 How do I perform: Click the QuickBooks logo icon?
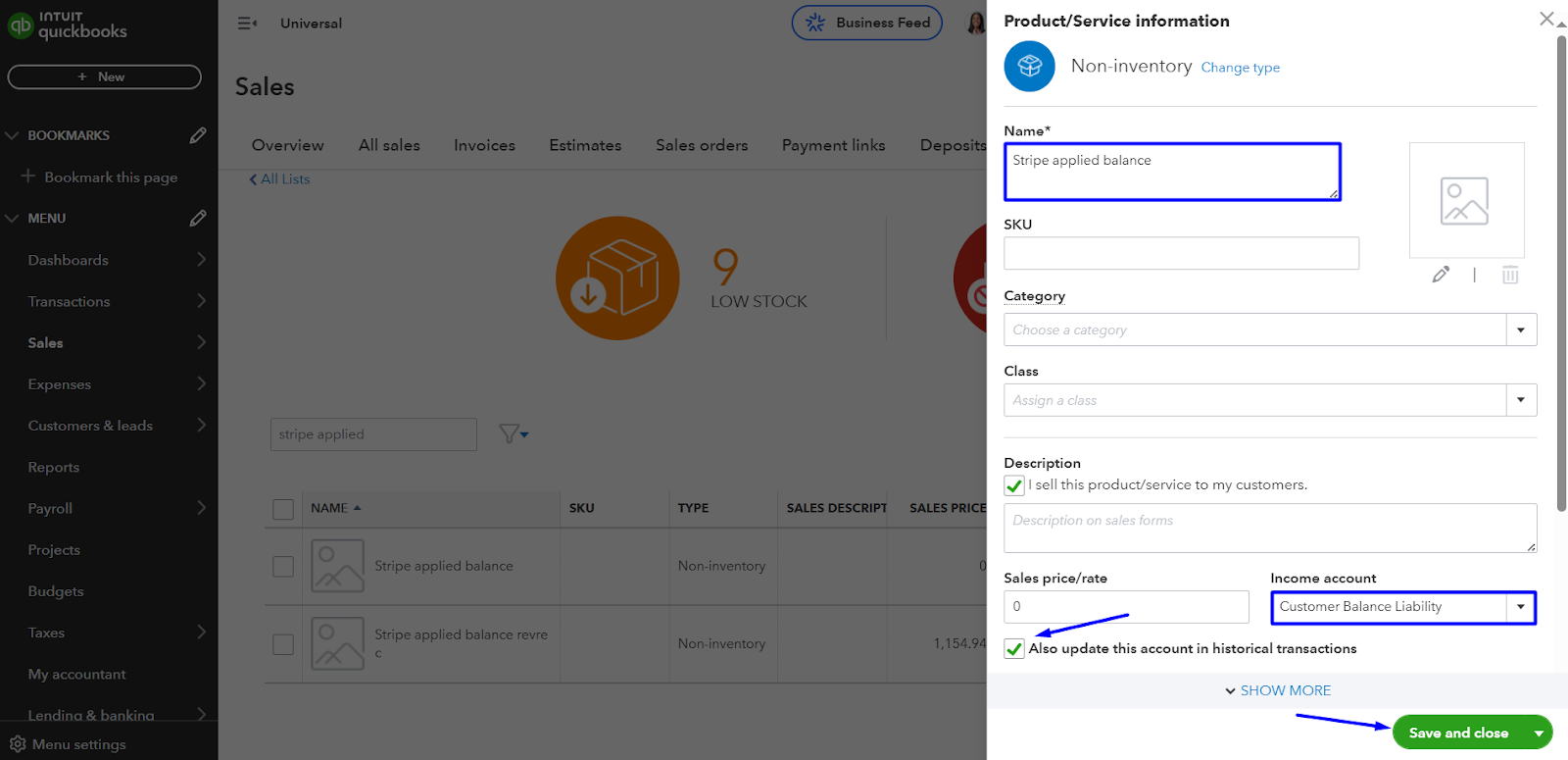pyautogui.click(x=21, y=25)
